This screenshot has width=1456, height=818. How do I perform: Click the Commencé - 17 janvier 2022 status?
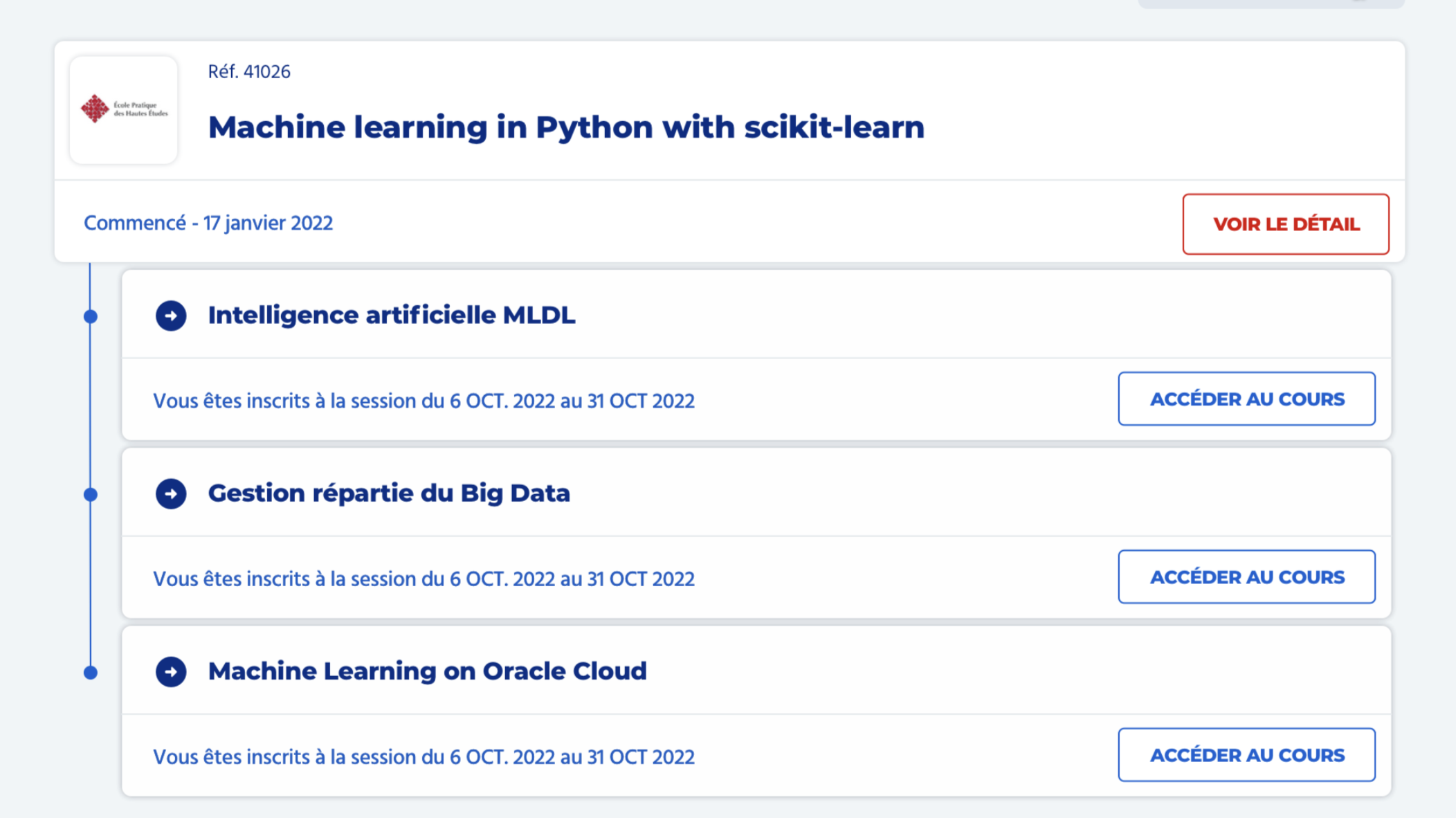point(208,223)
